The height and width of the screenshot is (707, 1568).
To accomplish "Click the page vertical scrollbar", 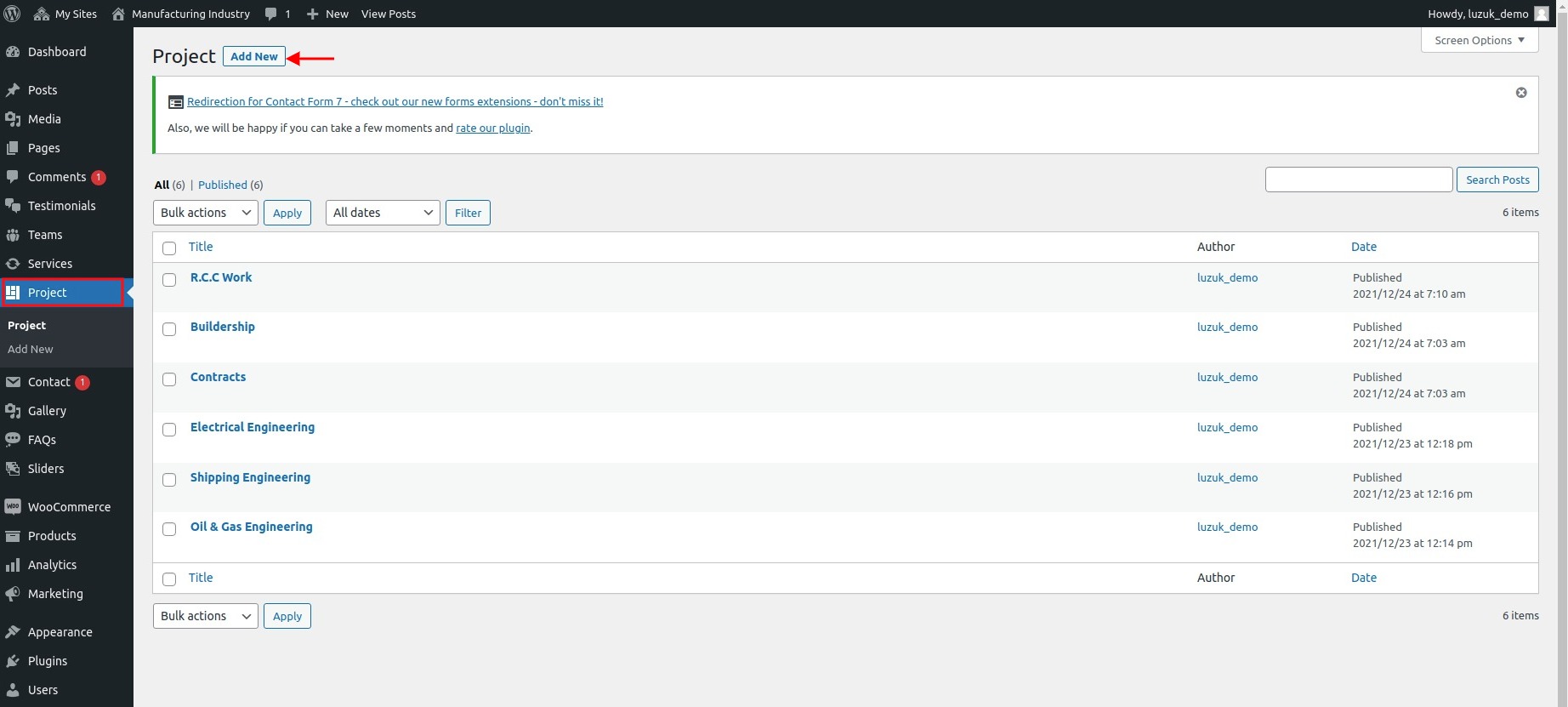I will tap(1562, 353).
